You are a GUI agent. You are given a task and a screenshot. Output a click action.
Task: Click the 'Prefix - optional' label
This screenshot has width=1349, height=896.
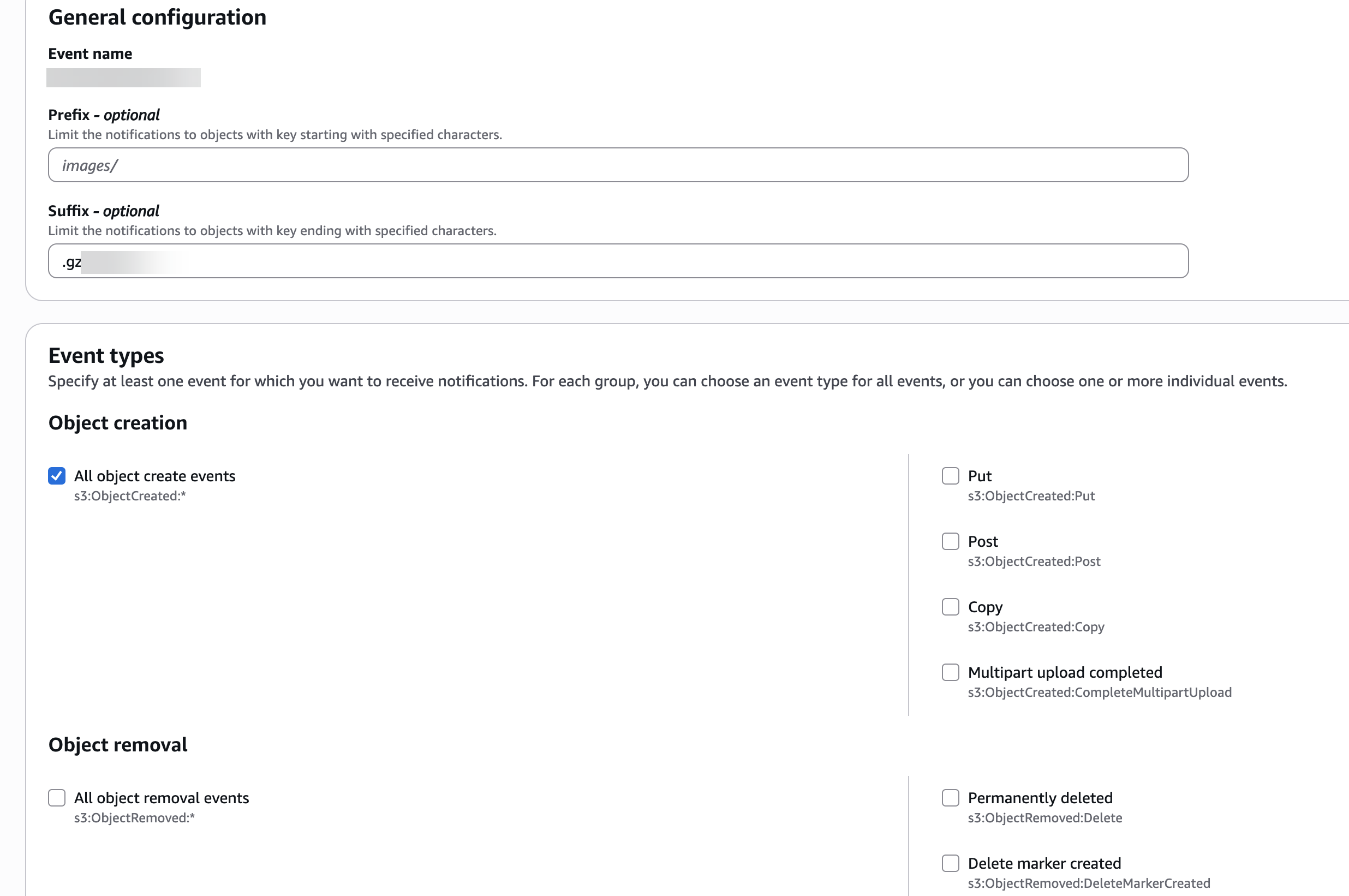pyautogui.click(x=104, y=115)
